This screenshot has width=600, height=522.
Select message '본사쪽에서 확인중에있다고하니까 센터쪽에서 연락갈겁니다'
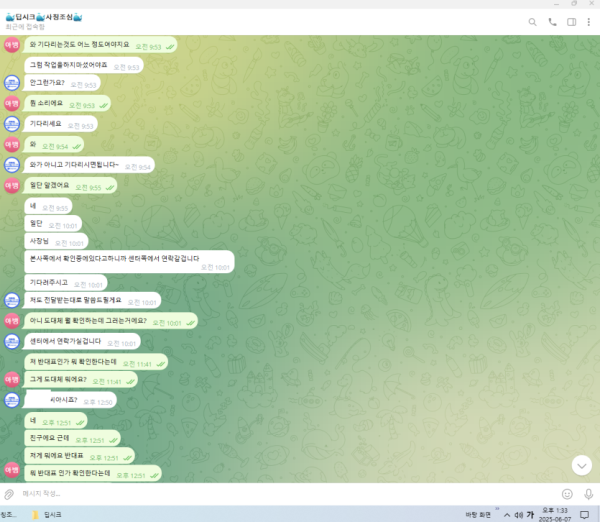129,262
